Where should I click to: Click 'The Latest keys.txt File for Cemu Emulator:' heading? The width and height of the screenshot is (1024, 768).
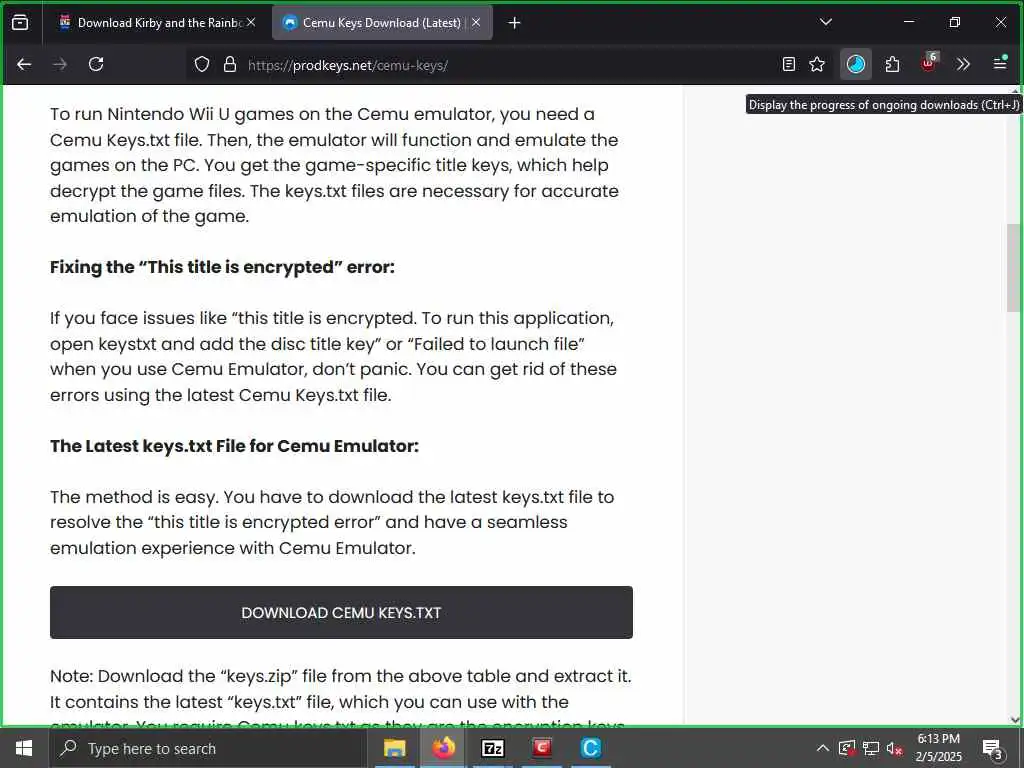click(234, 446)
